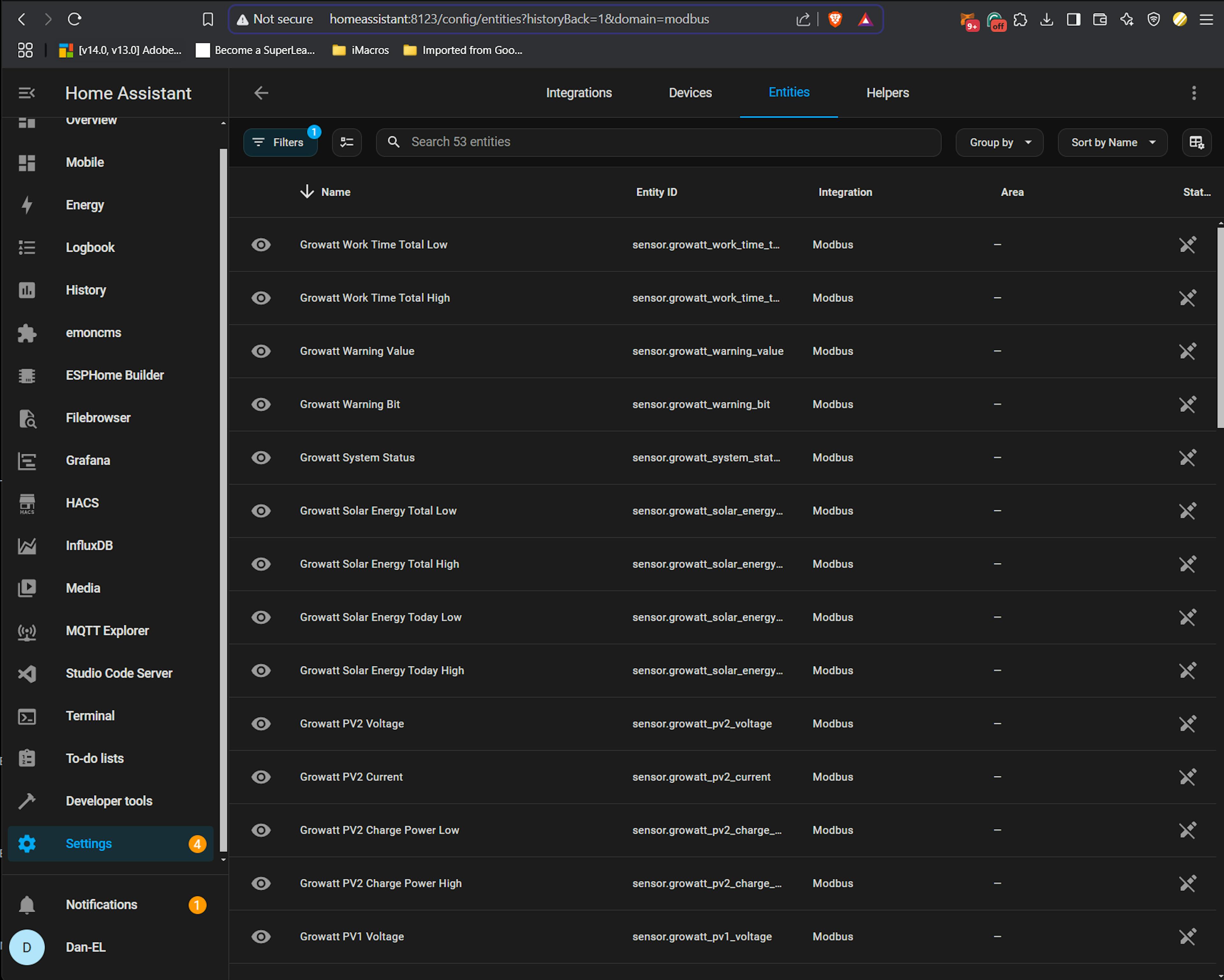Screen dimensions: 1224x980
Task: Sort by the Name column header
Action: pyautogui.click(x=335, y=193)
